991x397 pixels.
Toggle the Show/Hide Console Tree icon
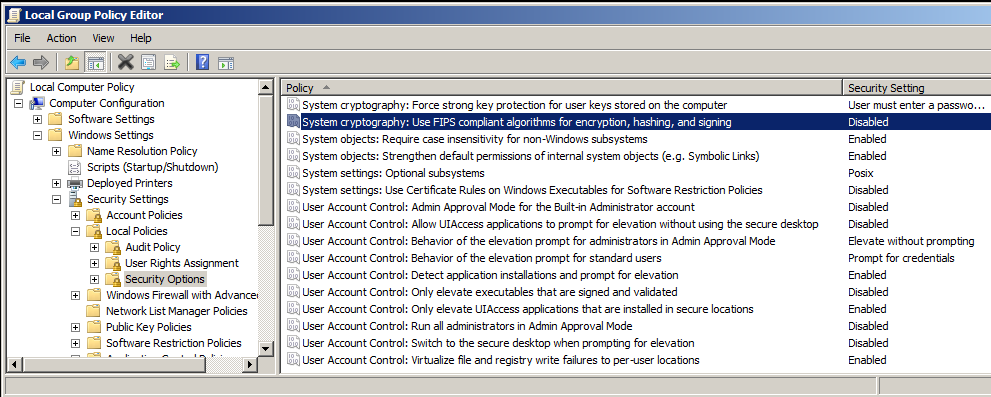[95, 62]
